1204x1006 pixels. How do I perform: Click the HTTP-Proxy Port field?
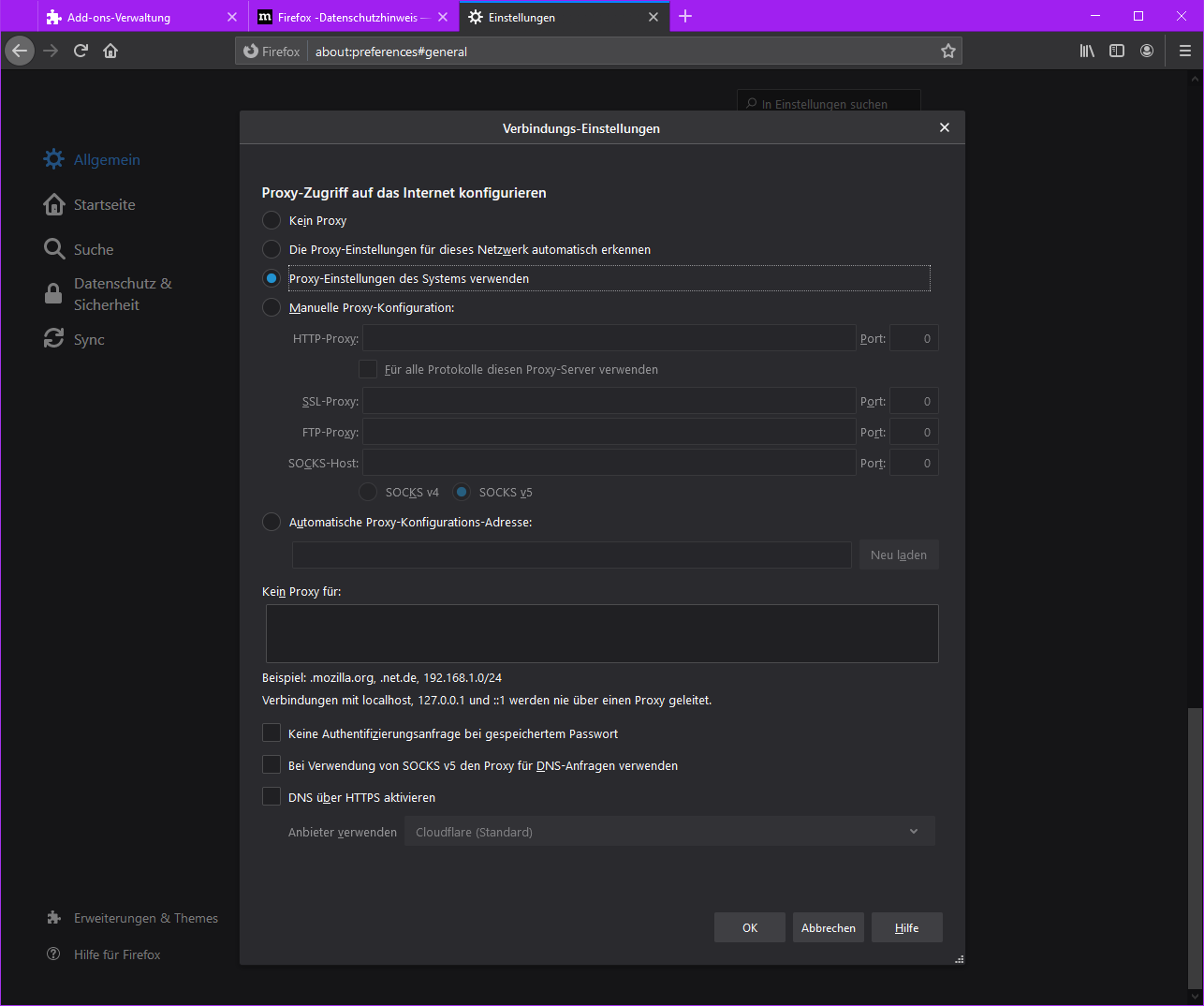point(914,338)
